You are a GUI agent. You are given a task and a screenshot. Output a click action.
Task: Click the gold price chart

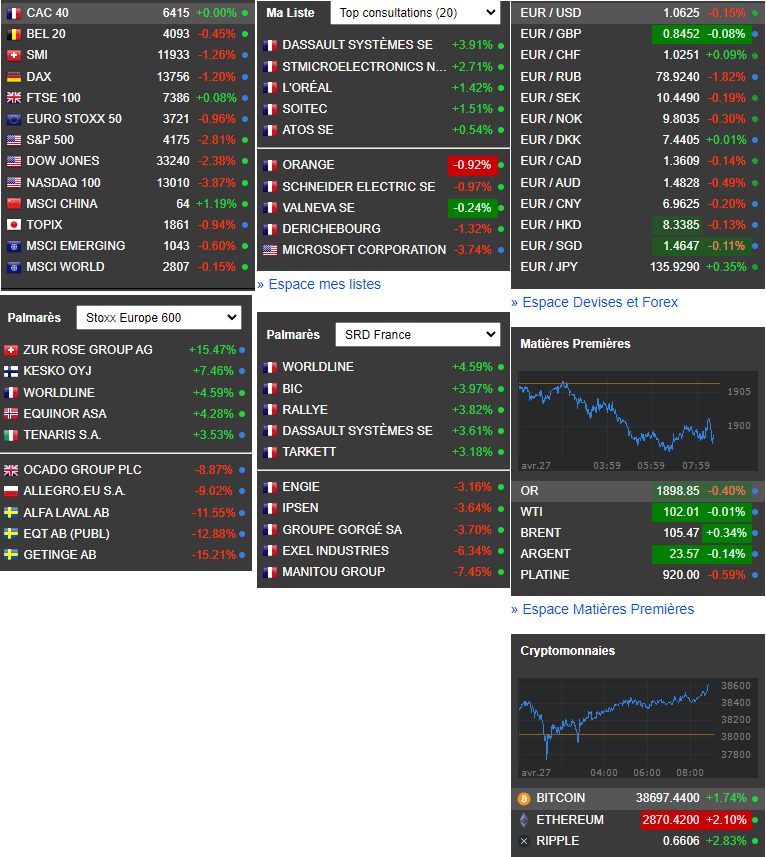pos(638,421)
